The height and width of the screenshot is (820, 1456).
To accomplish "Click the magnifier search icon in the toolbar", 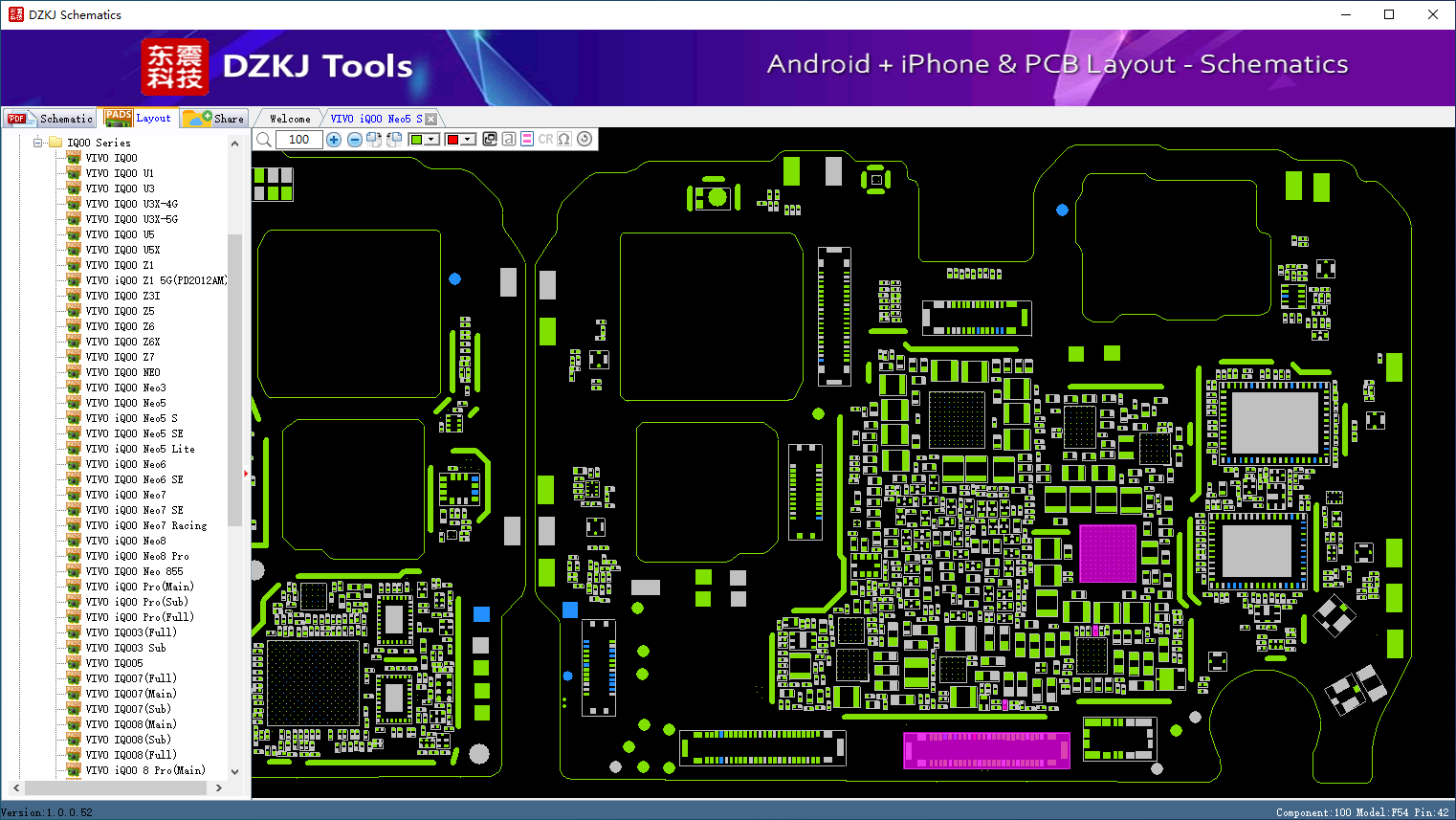I will [x=264, y=140].
